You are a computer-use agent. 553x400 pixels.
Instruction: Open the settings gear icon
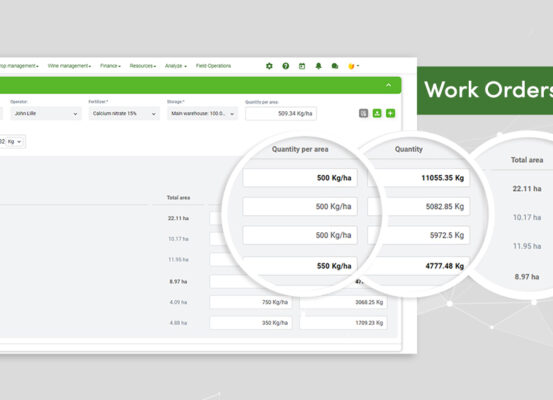click(x=269, y=66)
